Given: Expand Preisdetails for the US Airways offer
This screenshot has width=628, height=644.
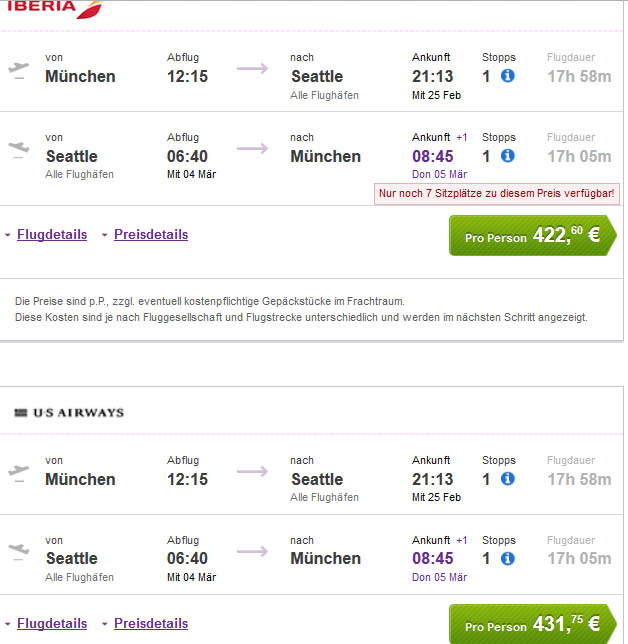Looking at the screenshot, I should 151,623.
